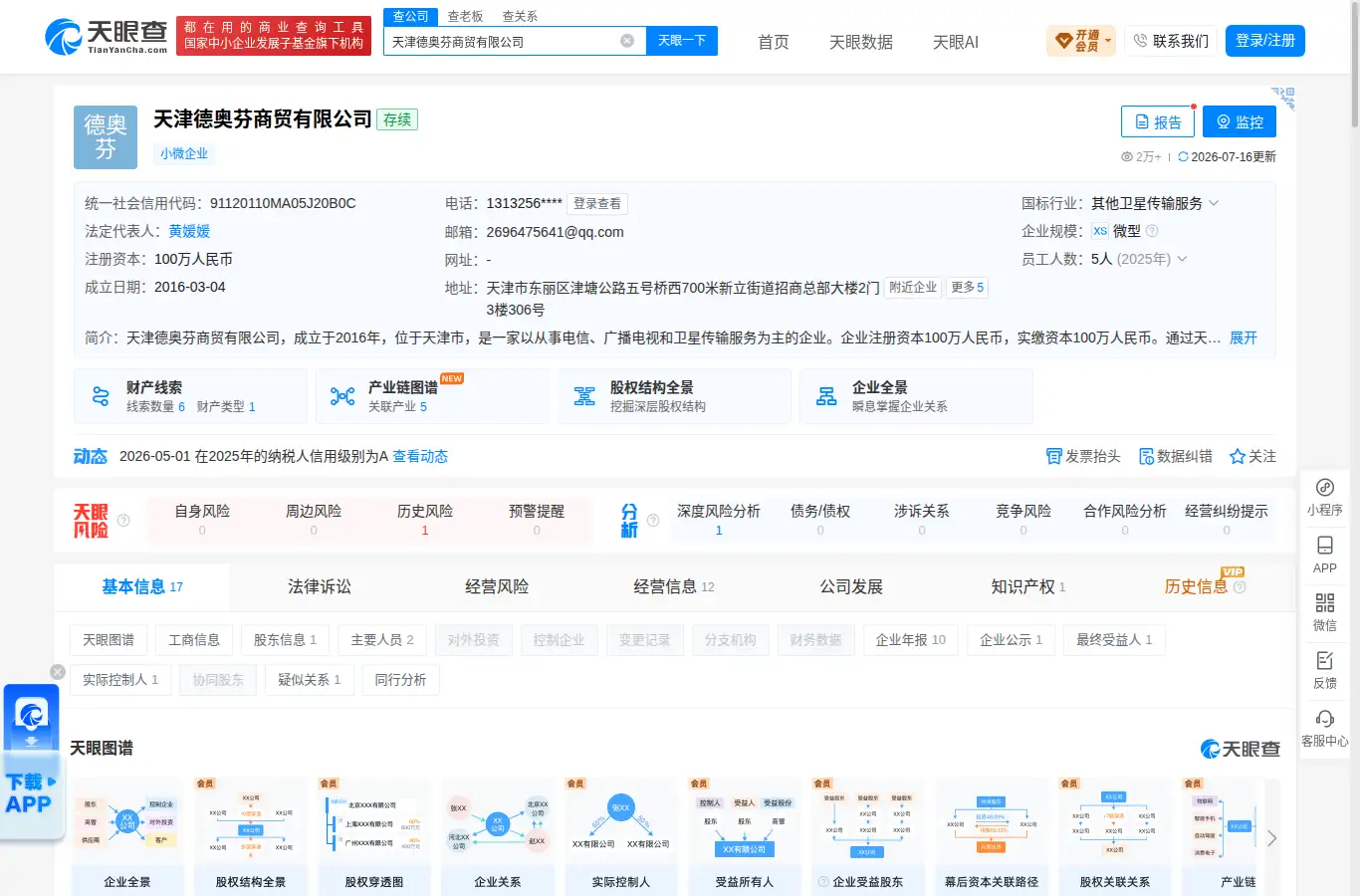This screenshot has height=896, width=1360.
Task: Open APP in the side panel
Action: (1325, 555)
